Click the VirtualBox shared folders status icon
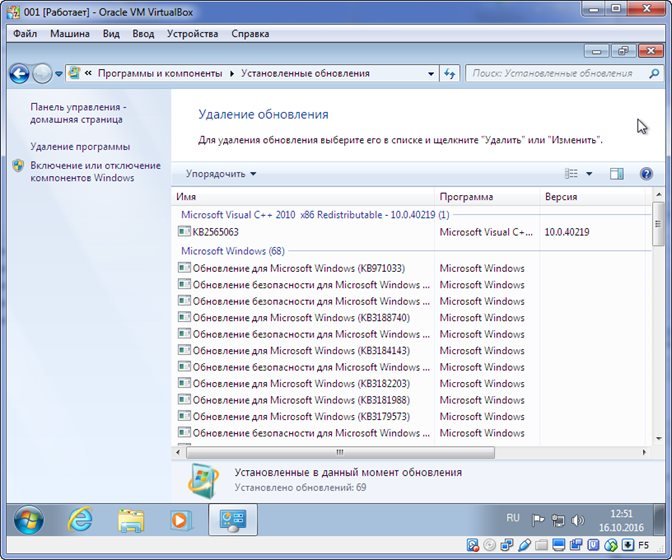Screen dimensions: 672x560 pyautogui.click(x=541, y=545)
